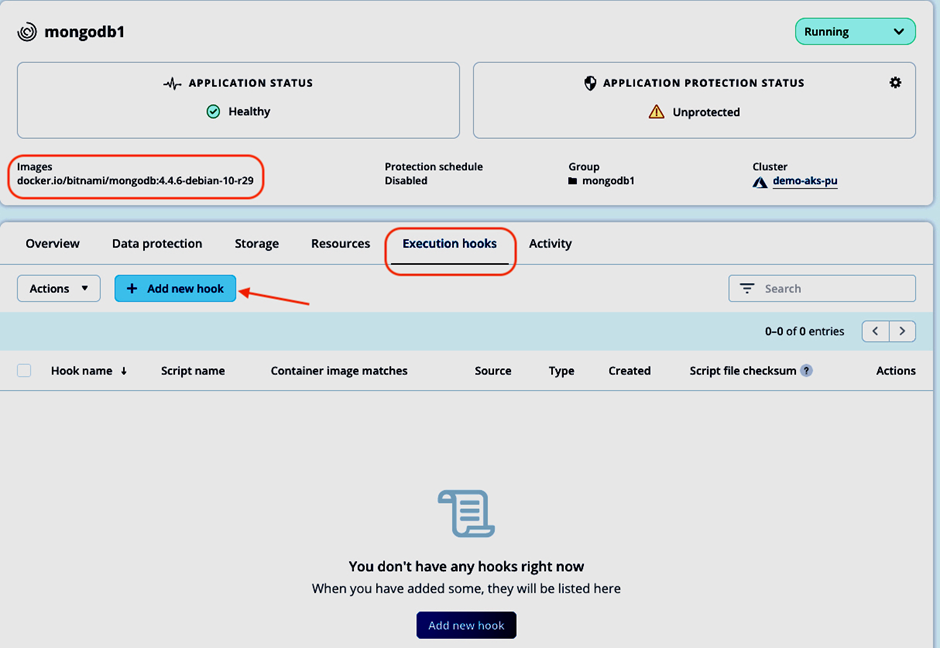The width and height of the screenshot is (940, 648).
Task: Sort by Hook name arrow
Action: [x=124, y=371]
